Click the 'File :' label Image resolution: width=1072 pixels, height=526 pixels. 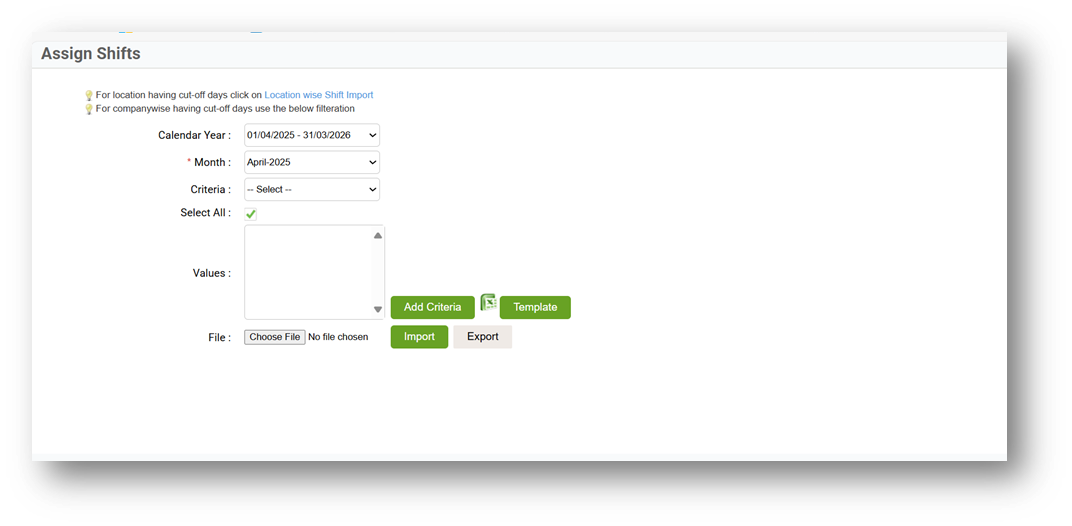220,337
